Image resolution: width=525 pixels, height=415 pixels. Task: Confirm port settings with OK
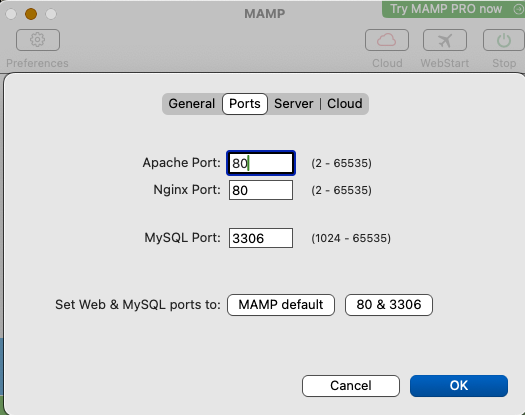459,386
